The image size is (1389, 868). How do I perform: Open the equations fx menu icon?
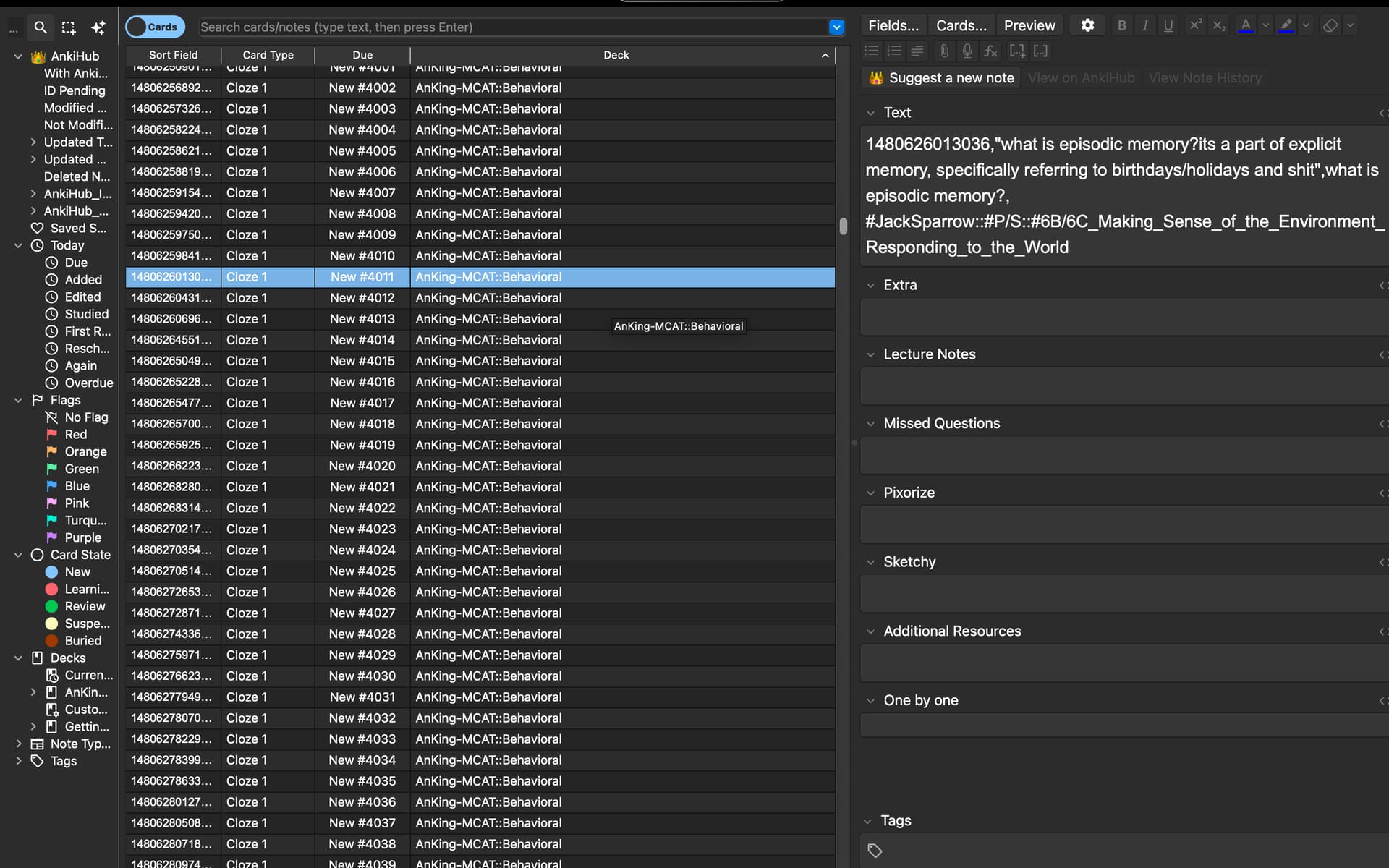(x=990, y=51)
